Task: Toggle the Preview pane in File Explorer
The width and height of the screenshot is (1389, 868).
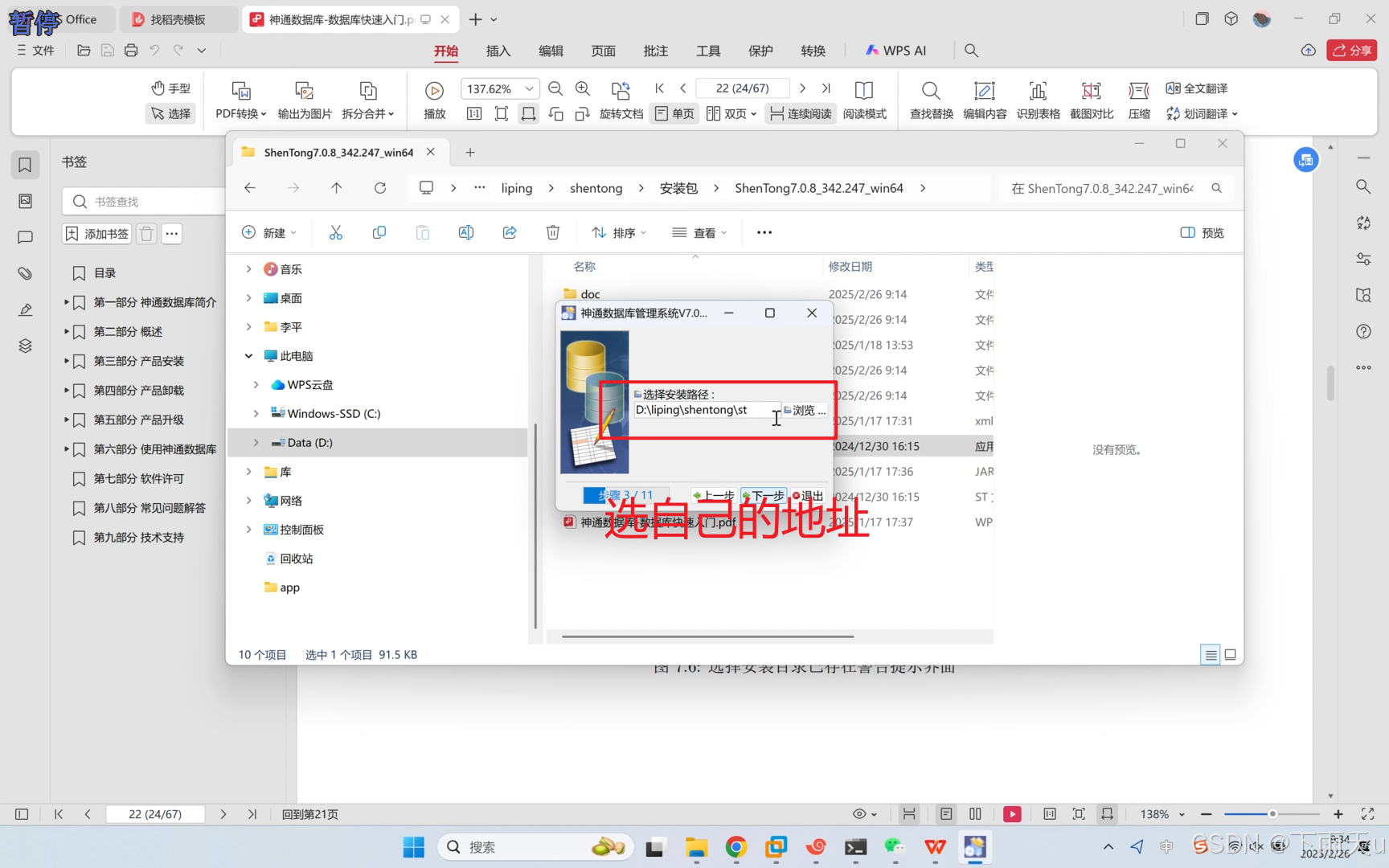Action: [x=1202, y=232]
